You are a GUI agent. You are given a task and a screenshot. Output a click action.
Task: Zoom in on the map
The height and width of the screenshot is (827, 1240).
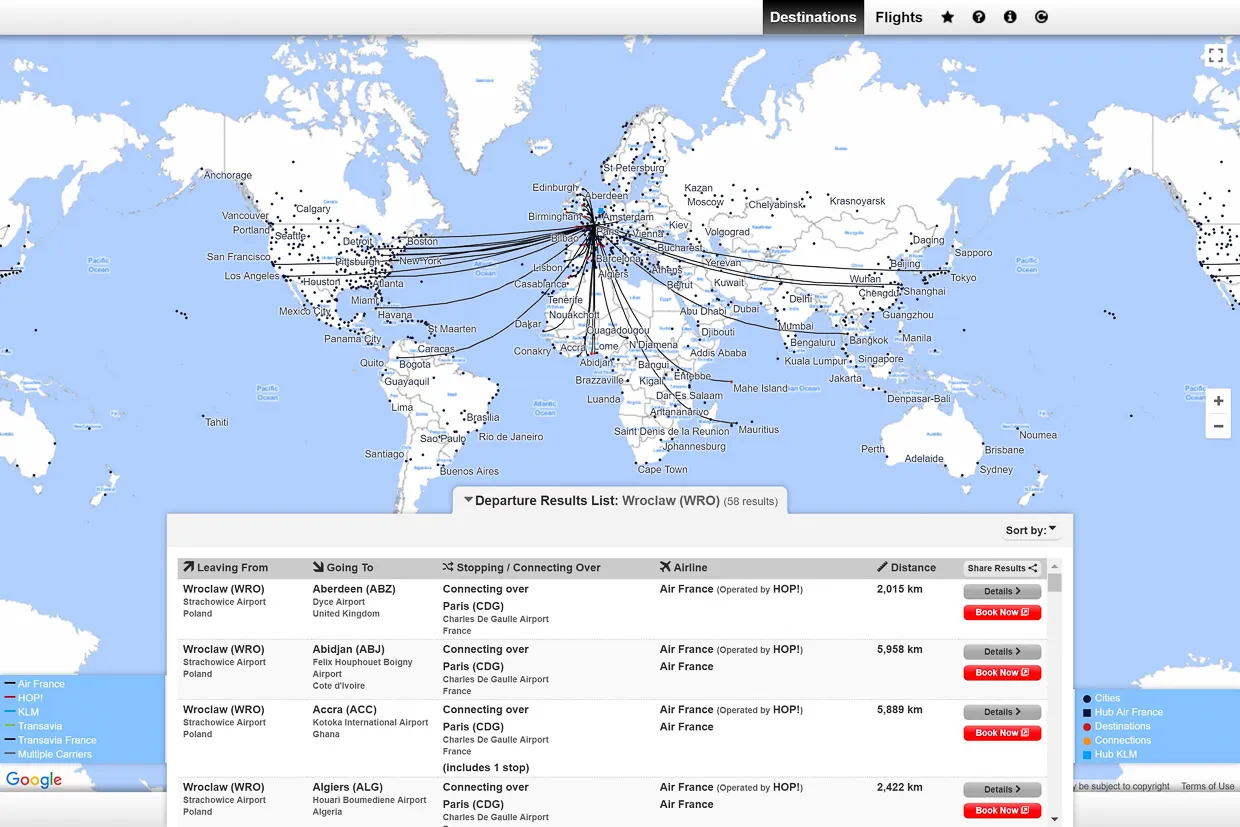(1218, 401)
